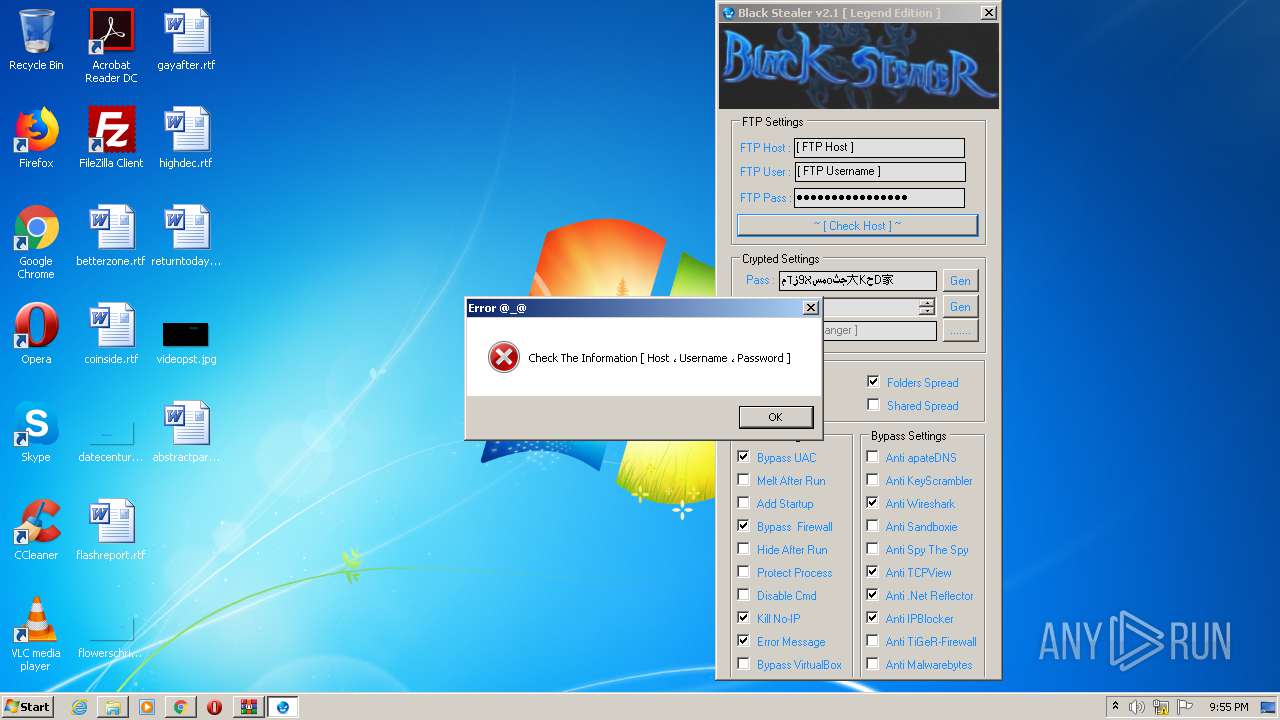The height and width of the screenshot is (720, 1280).
Task: Click the numeric spinner arrows
Action: pos(927,307)
